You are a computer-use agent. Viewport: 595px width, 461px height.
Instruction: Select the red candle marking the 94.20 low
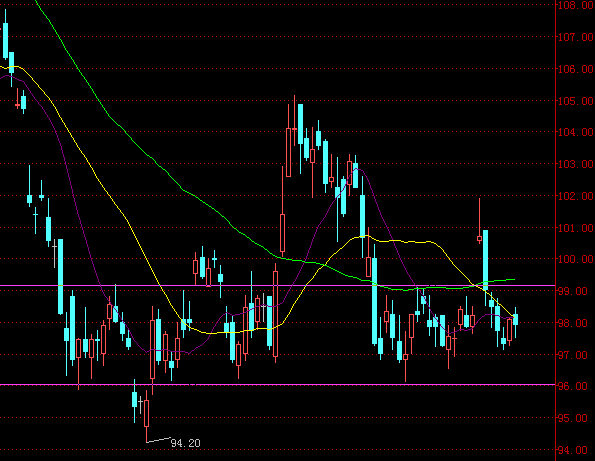[146, 416]
